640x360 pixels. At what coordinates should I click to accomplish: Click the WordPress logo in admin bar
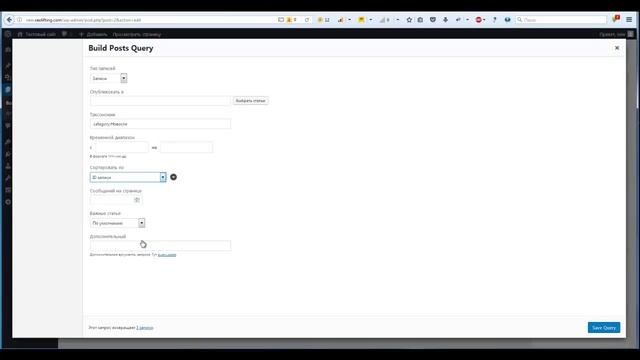click(8, 34)
